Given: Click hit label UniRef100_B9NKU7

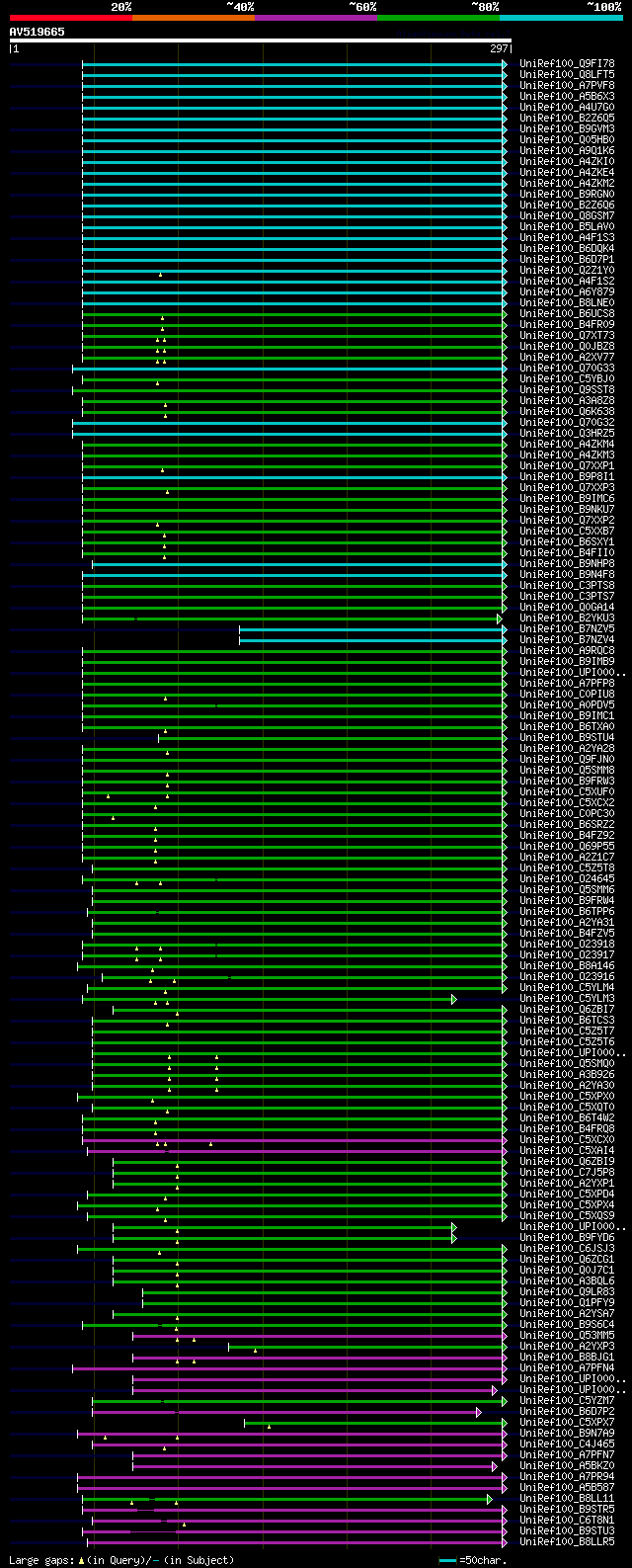Looking at the screenshot, I should (567, 509).
